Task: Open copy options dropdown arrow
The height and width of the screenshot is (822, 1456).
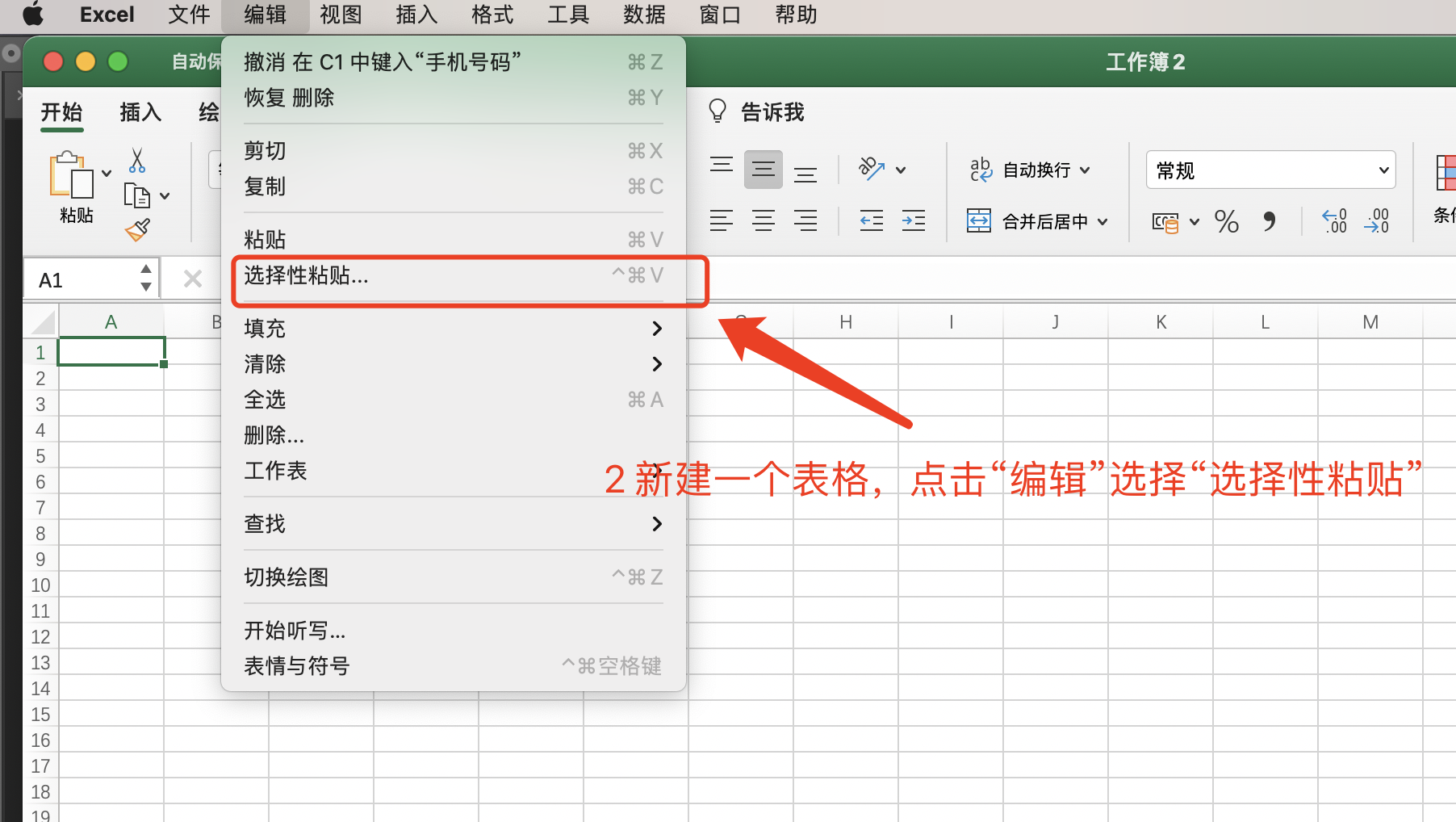Action: point(165,195)
